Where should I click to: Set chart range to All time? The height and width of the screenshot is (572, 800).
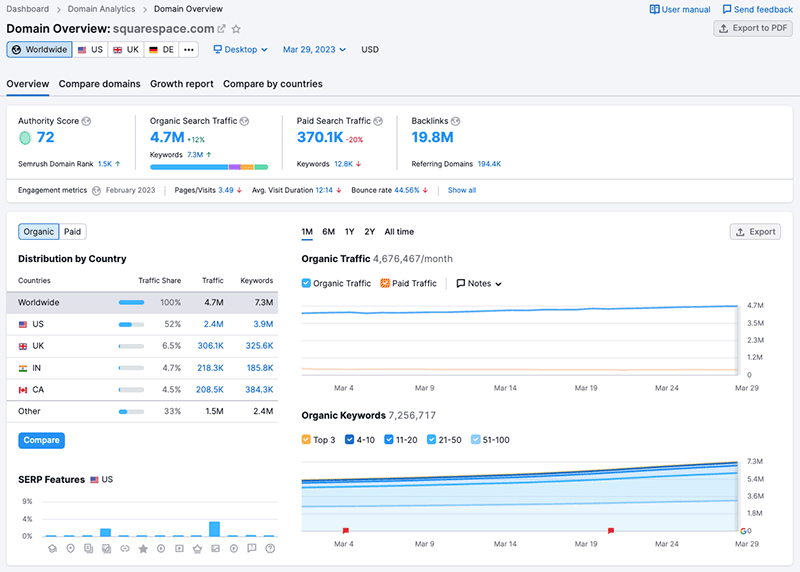[x=399, y=232]
